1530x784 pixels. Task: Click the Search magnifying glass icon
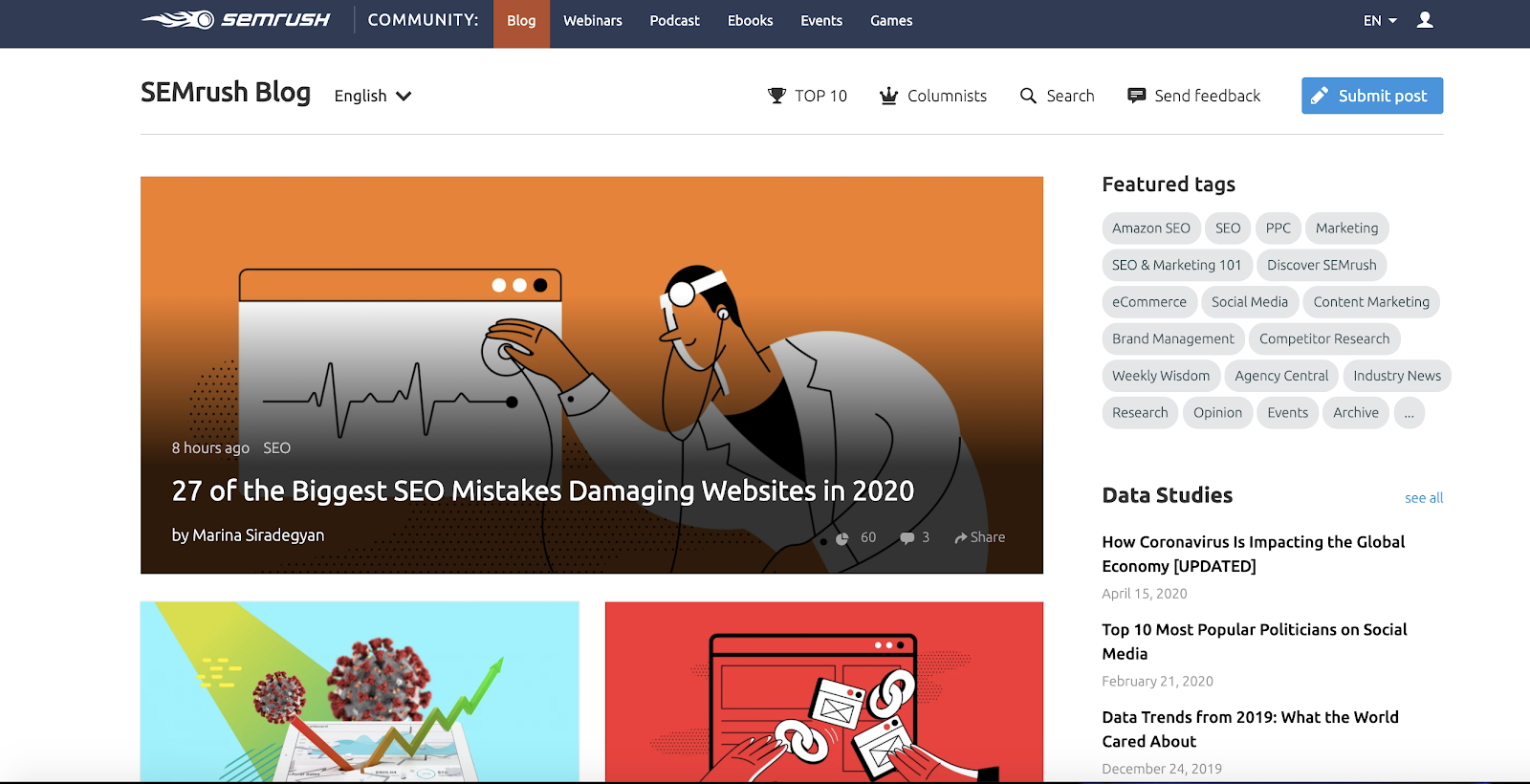pos(1028,96)
